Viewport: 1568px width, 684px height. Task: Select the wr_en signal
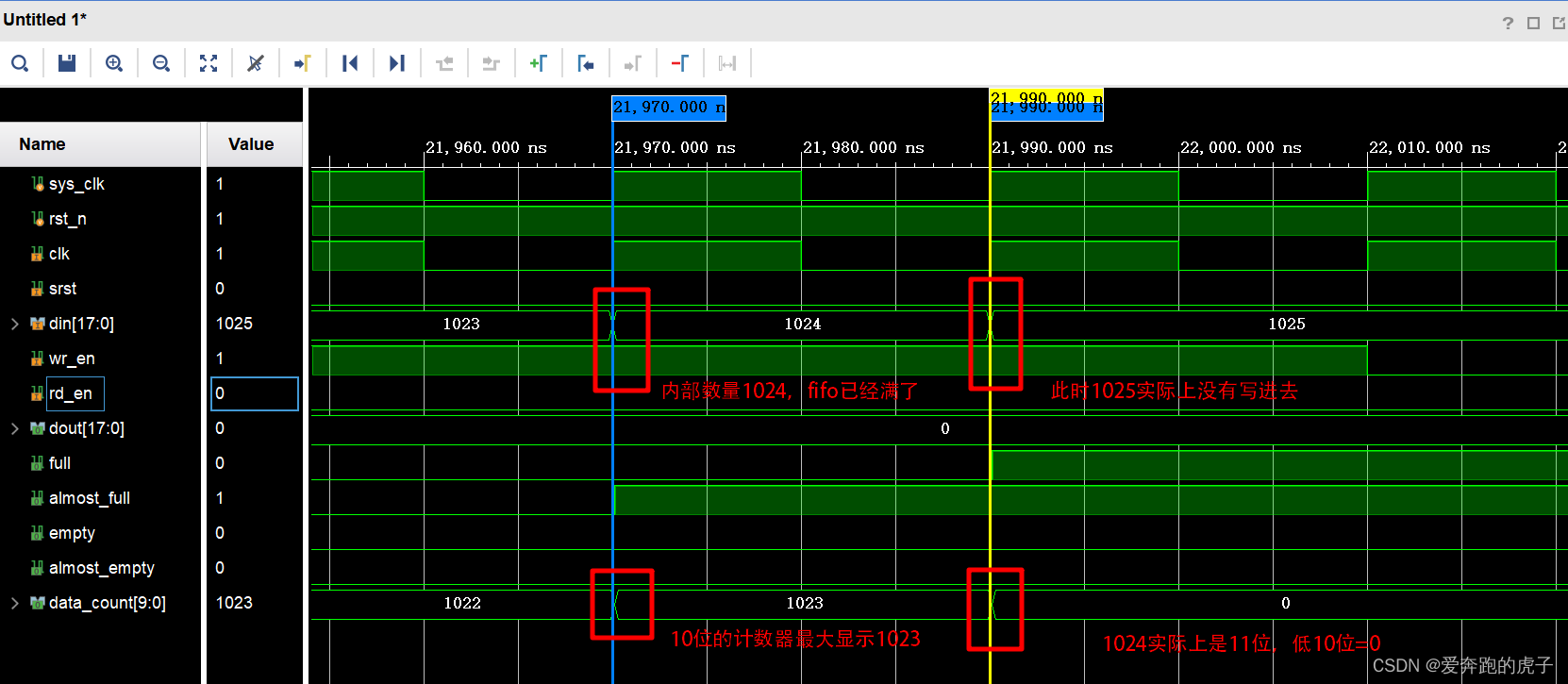(x=72, y=359)
